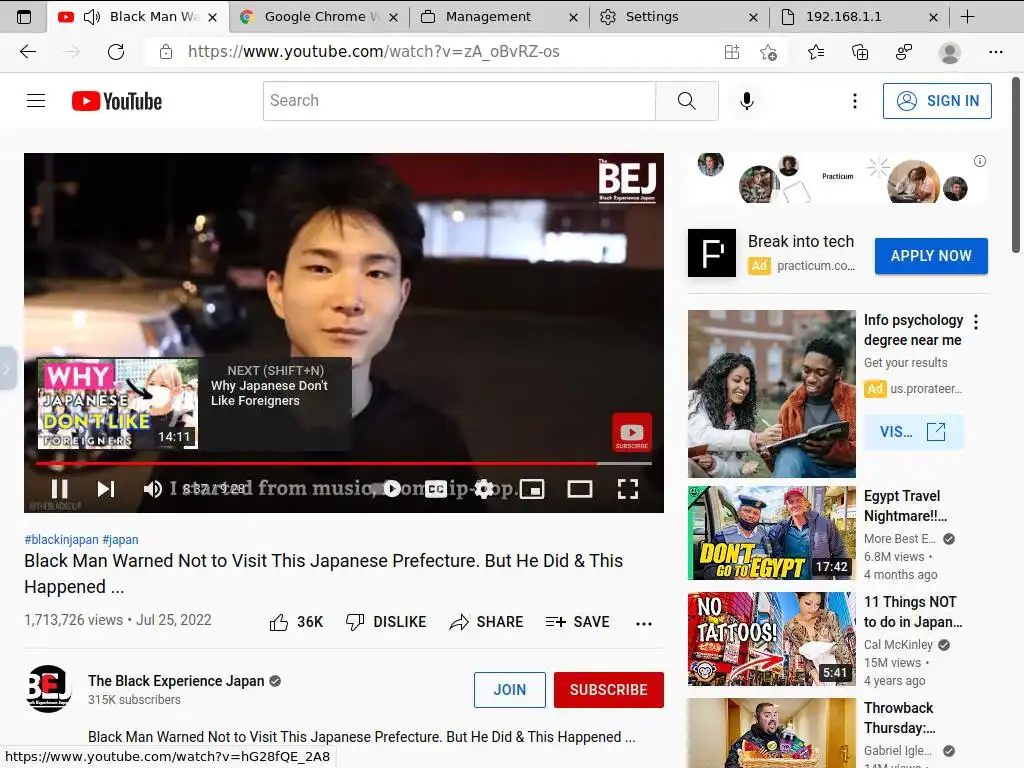Switch to theater mode
Viewport: 1024px width, 768px height.
(580, 488)
